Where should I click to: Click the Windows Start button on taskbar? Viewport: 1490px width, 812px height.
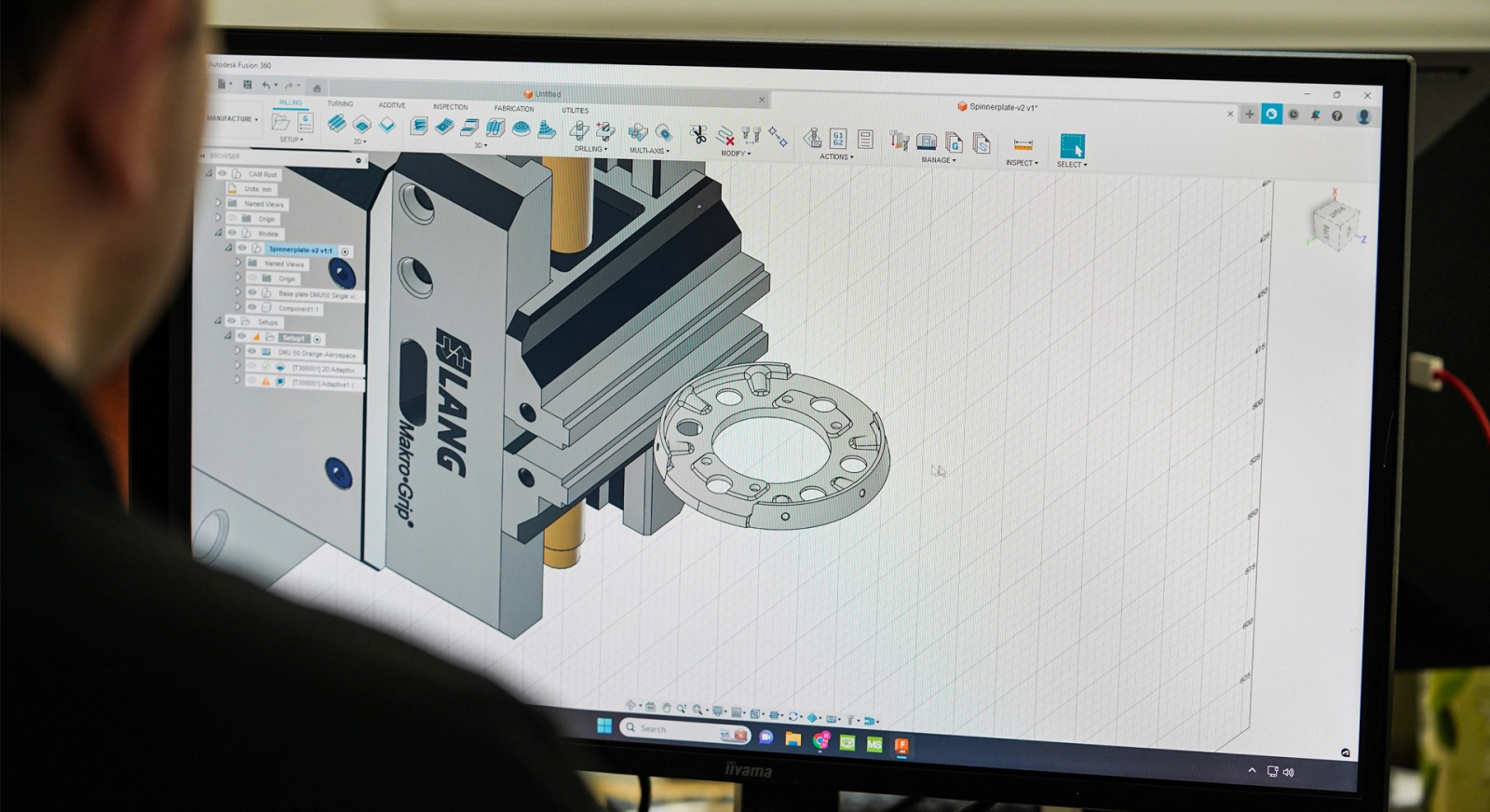[x=604, y=726]
